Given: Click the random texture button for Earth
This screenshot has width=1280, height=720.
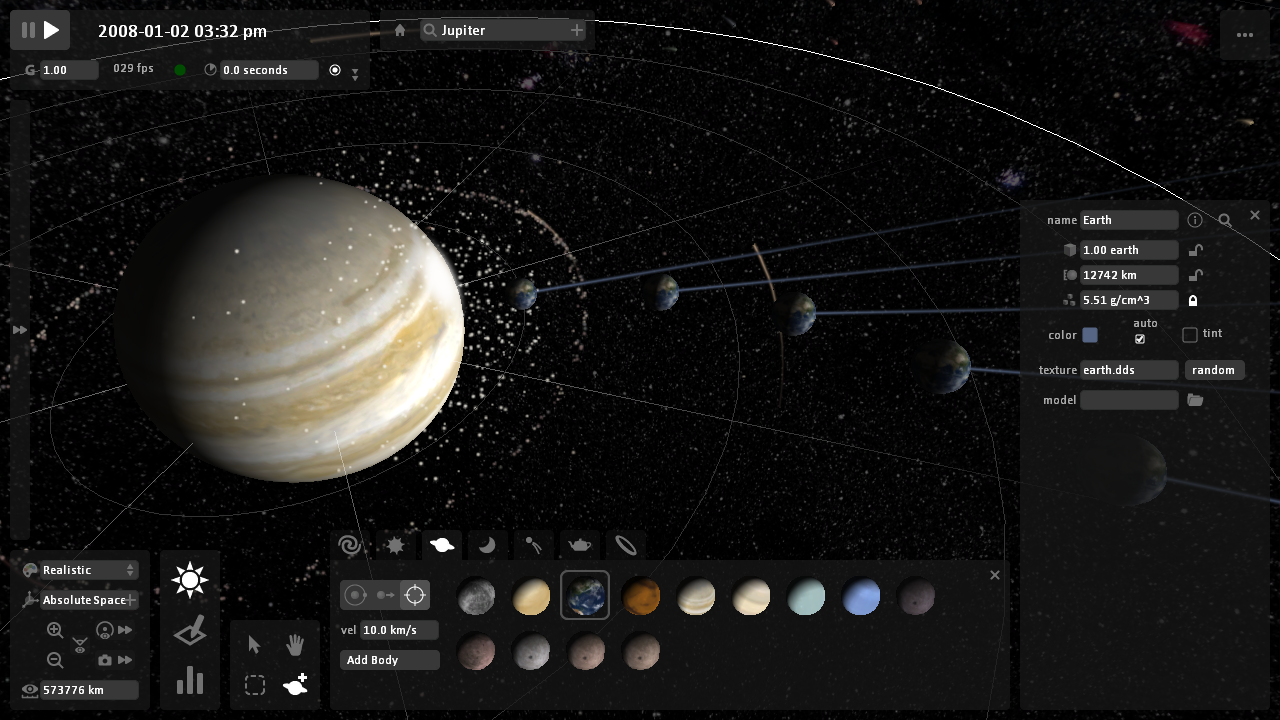Looking at the screenshot, I should [x=1214, y=369].
